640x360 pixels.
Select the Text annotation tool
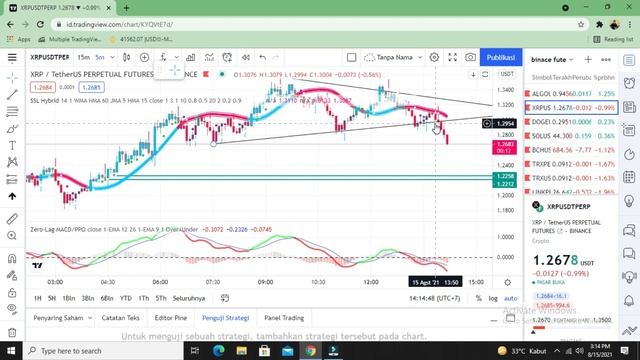[x=12, y=145]
